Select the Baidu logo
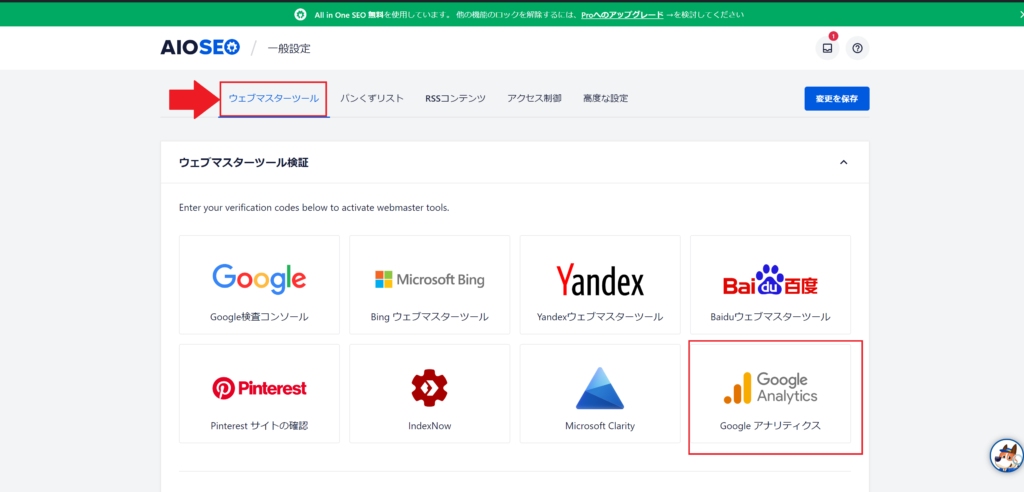This screenshot has height=492, width=1024. tap(771, 280)
